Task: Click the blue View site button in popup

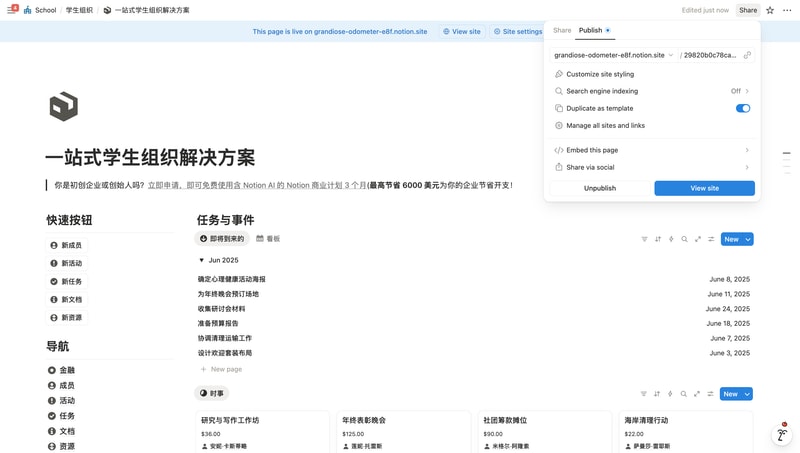Action: tap(705, 188)
